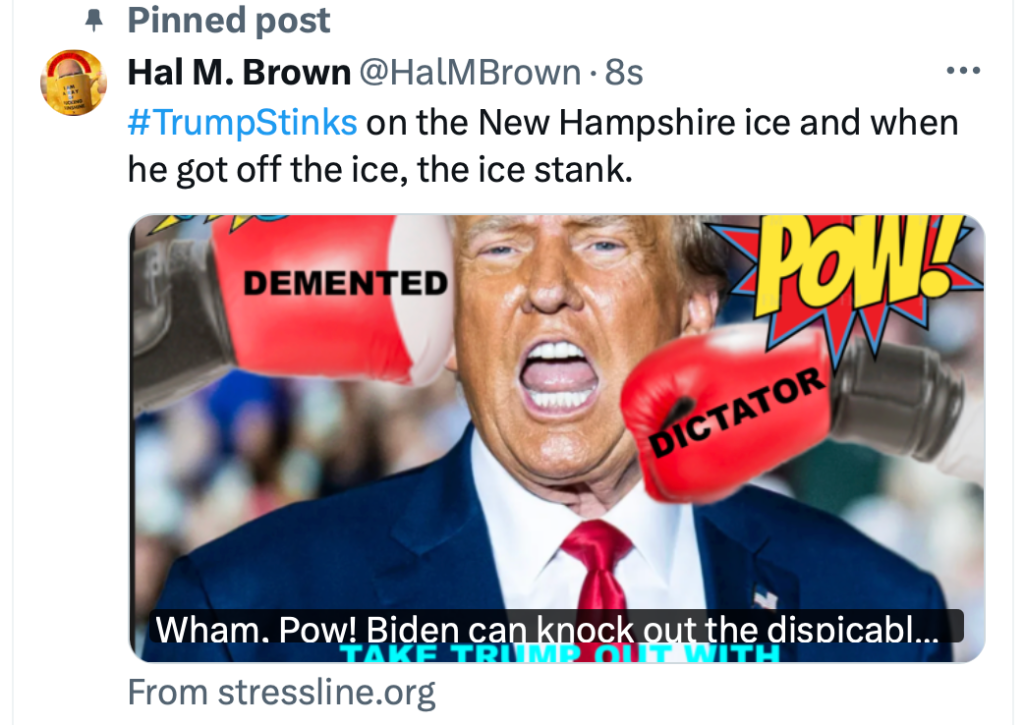This screenshot has height=725, width=1024.
Task: Open Hal M. Brown's profile avatar
Action: tap(74, 82)
